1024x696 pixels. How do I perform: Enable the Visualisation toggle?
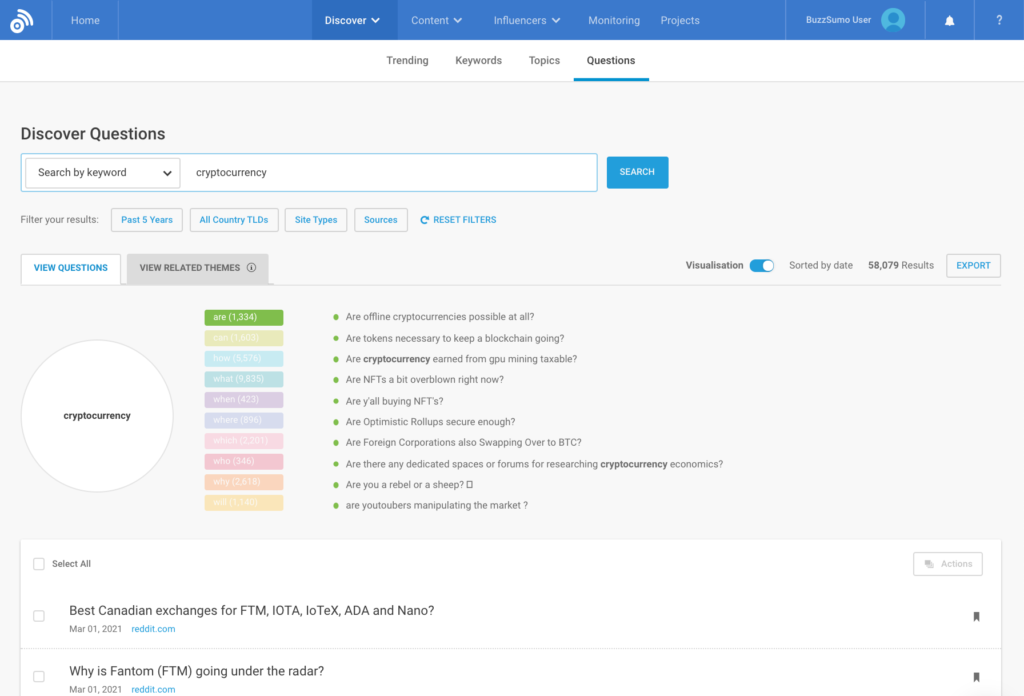(760, 265)
